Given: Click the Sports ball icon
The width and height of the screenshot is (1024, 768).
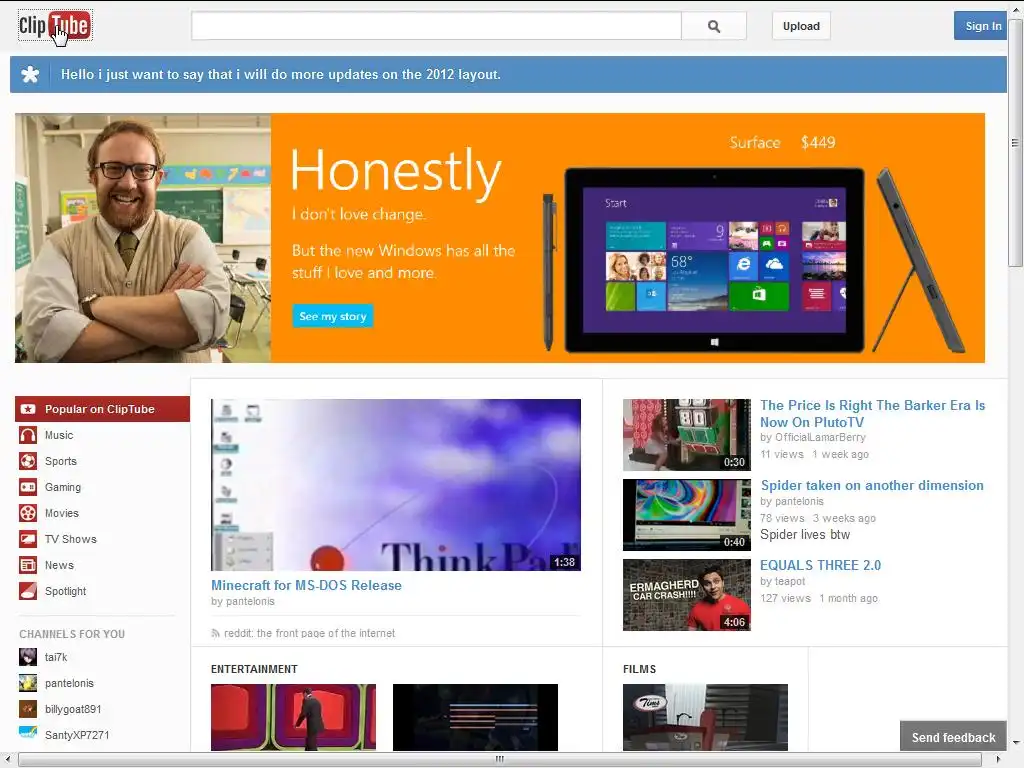Looking at the screenshot, I should pyautogui.click(x=28, y=461).
